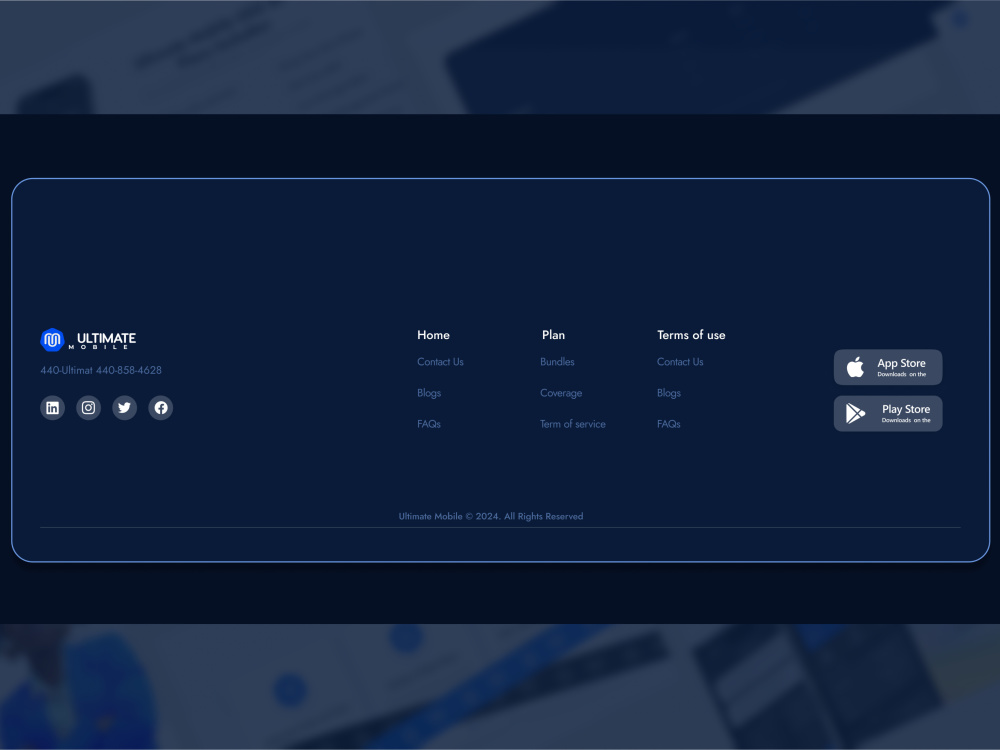Click the Google Play triangle icon
Screen dimensions: 1000x750
click(855, 413)
